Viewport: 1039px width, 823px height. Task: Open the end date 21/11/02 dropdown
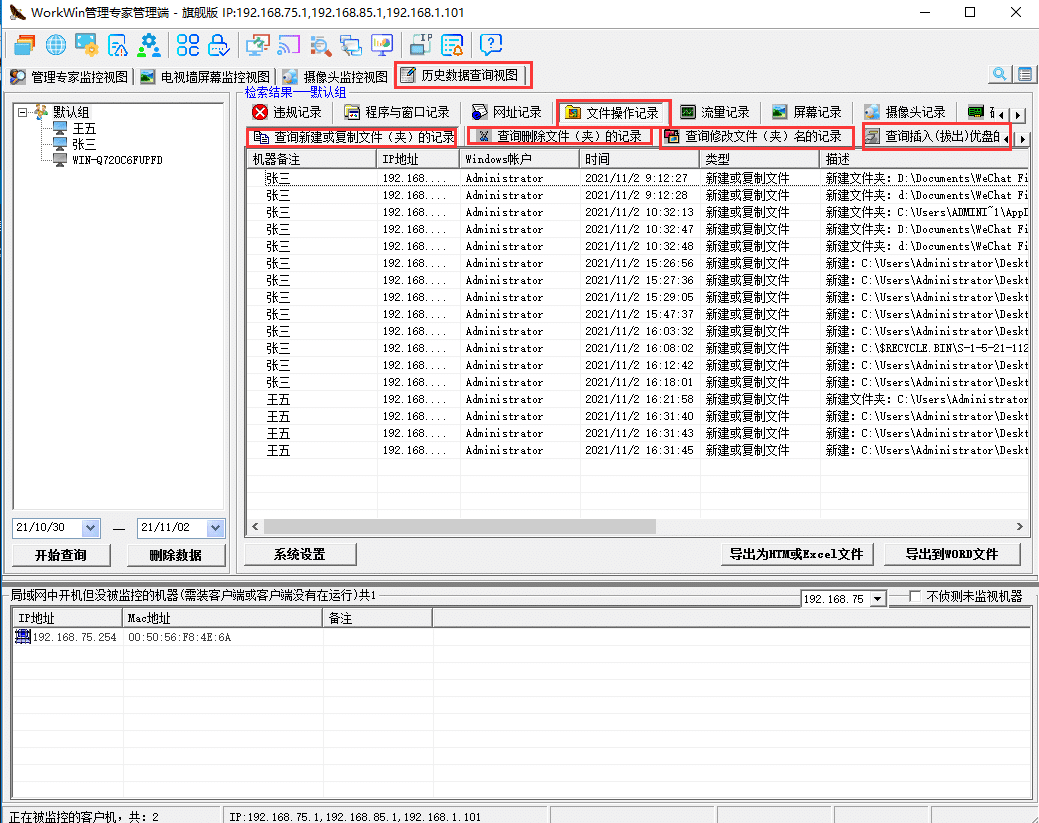pyautogui.click(x=215, y=528)
